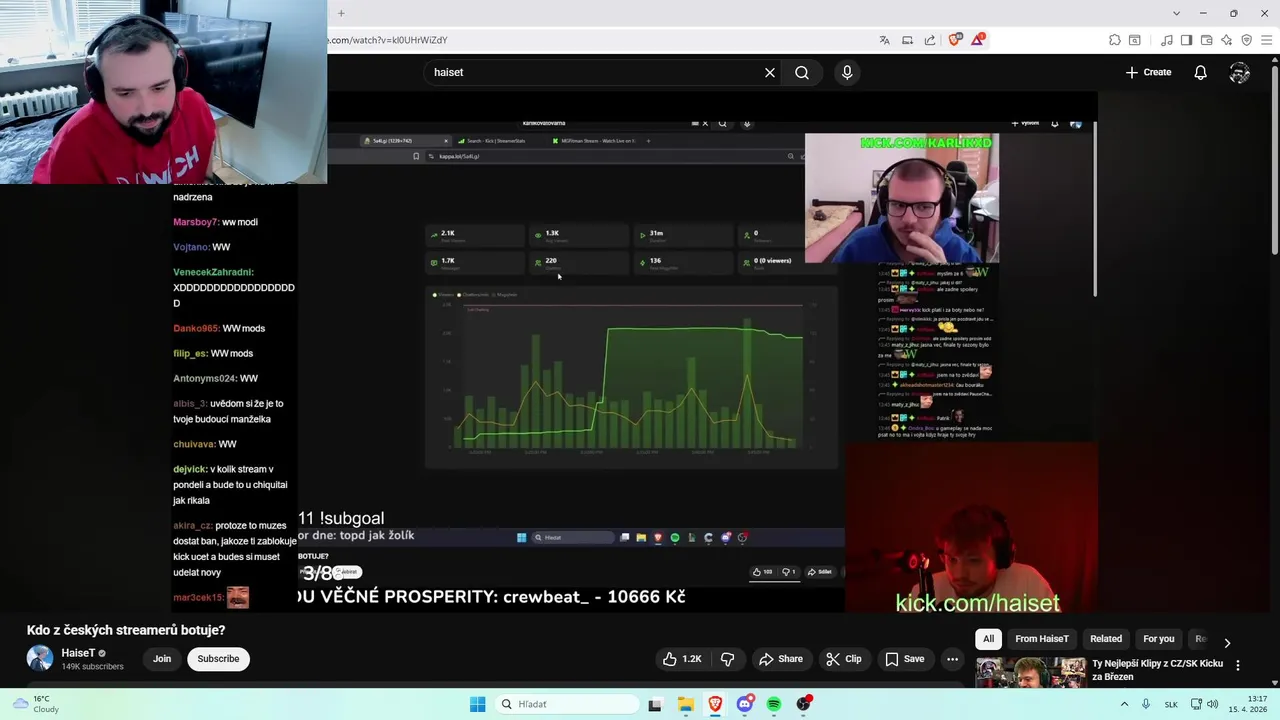Toggle the browser sidebar panel icon
1280x720 pixels.
click(1186, 40)
